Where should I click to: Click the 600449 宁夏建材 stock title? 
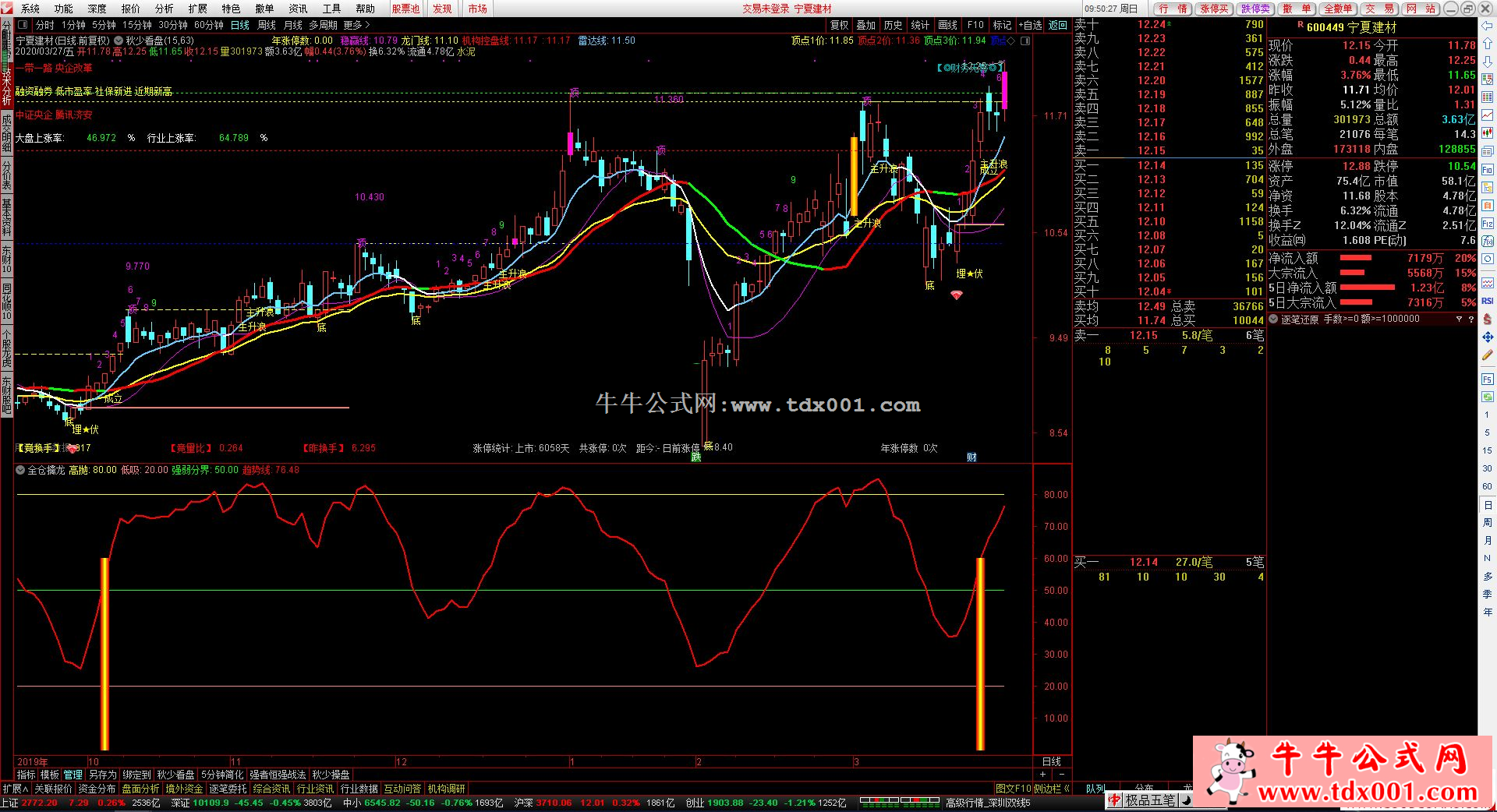coord(1352,27)
